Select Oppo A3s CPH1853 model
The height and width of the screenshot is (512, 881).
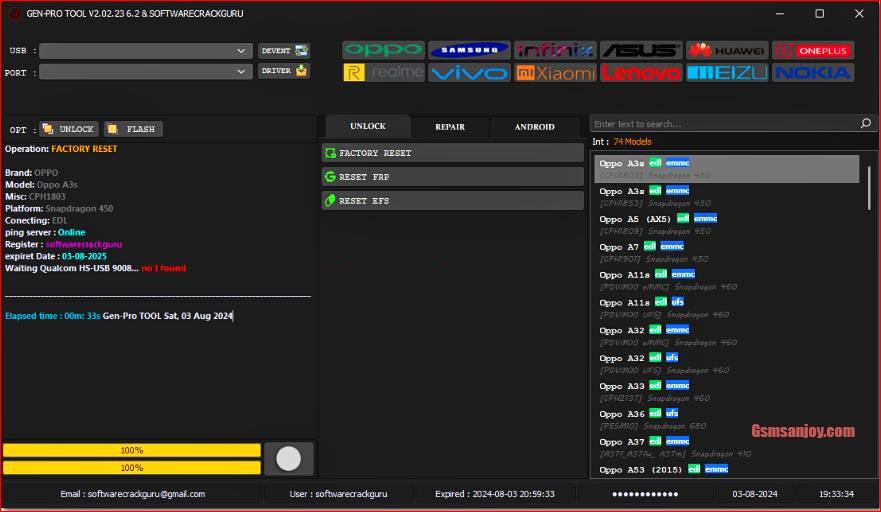pyautogui.click(x=727, y=197)
